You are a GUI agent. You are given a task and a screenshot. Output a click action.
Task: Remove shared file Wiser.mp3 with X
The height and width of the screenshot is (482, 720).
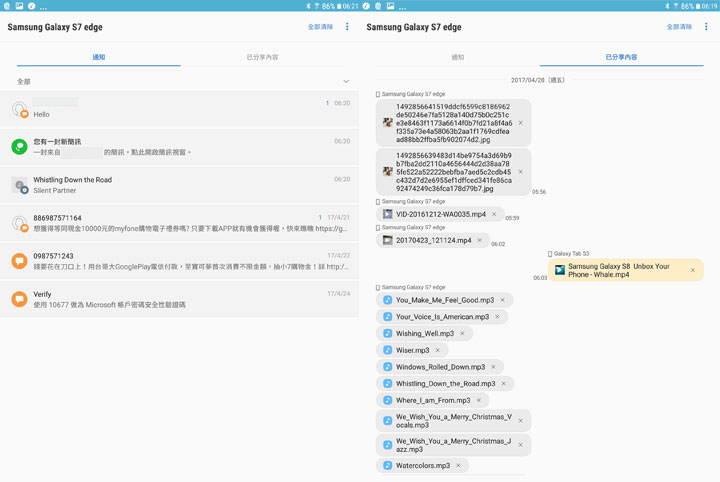click(x=438, y=350)
